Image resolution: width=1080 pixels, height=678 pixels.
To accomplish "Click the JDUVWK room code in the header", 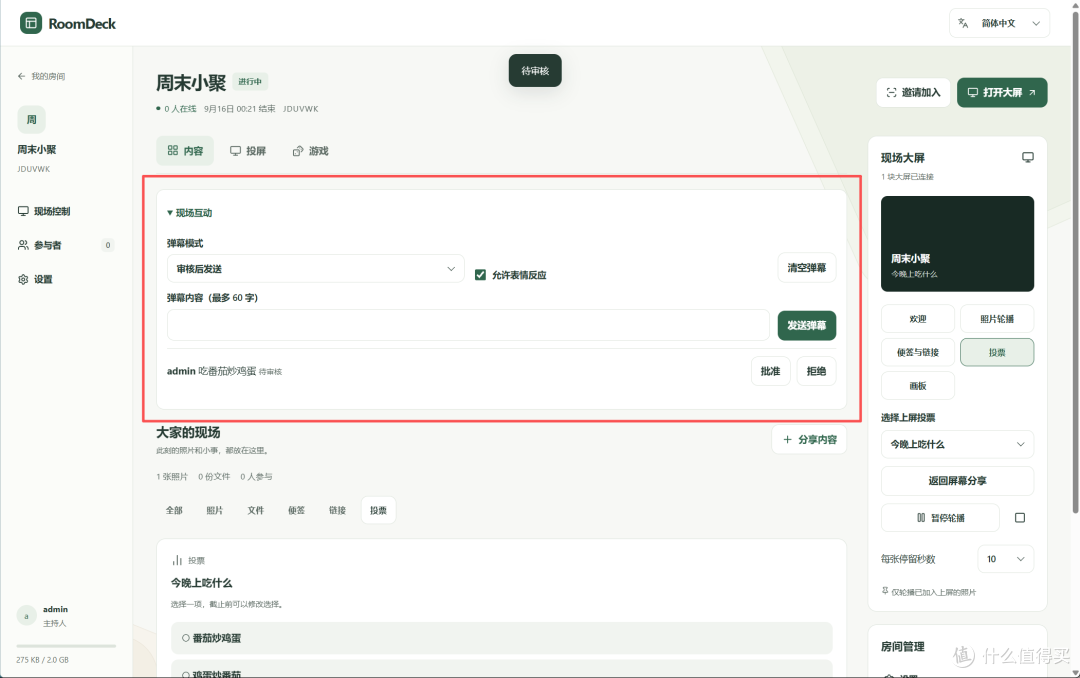I will pyautogui.click(x=300, y=109).
